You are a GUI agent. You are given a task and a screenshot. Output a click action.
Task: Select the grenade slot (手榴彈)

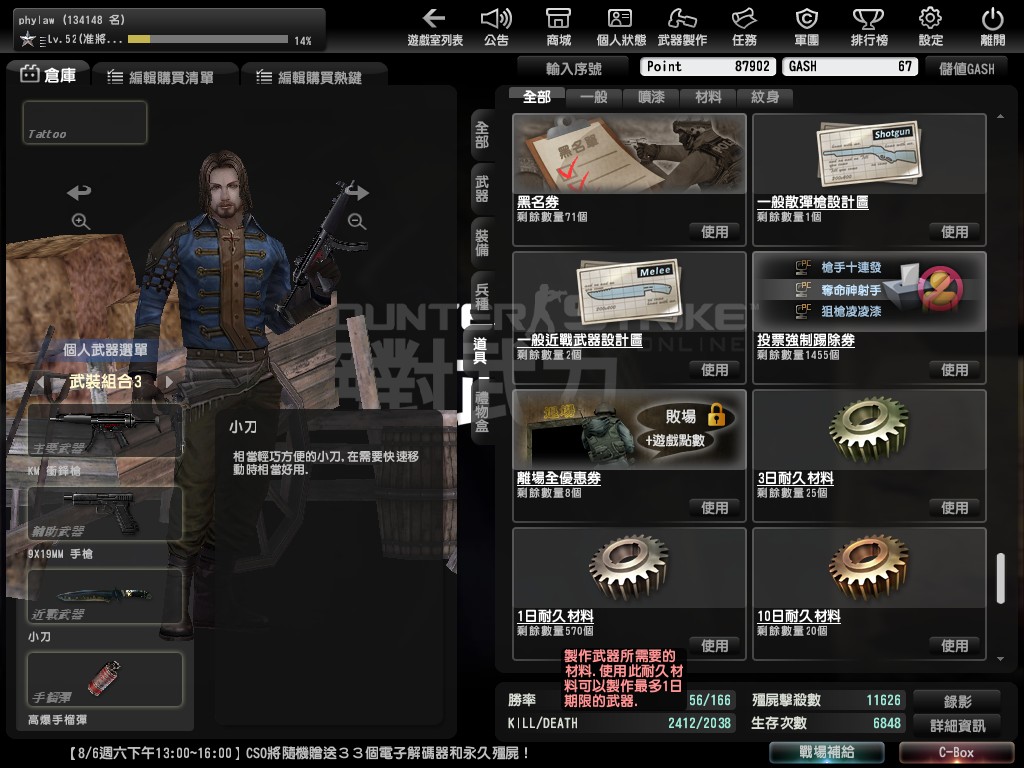pos(104,679)
